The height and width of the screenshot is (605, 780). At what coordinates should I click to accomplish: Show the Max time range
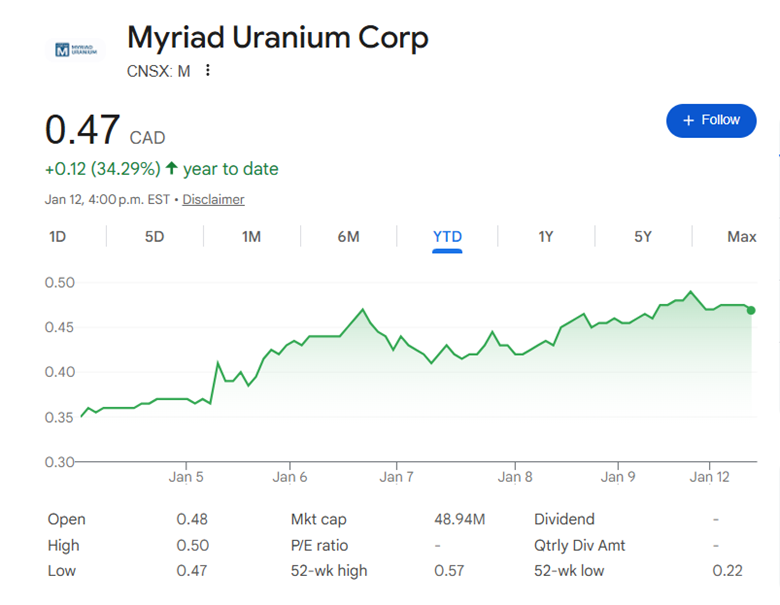pyautogui.click(x=741, y=237)
